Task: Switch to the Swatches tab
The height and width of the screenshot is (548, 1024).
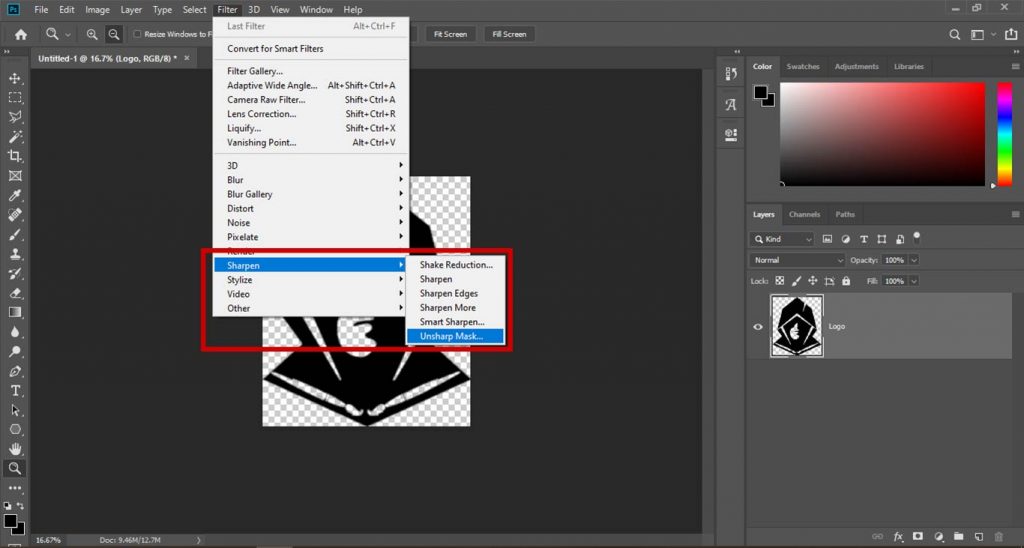Action: (803, 67)
